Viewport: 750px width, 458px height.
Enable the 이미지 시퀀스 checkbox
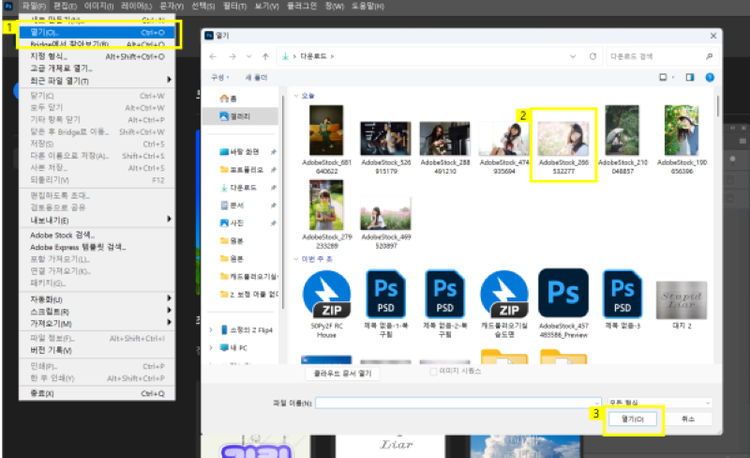[x=433, y=371]
